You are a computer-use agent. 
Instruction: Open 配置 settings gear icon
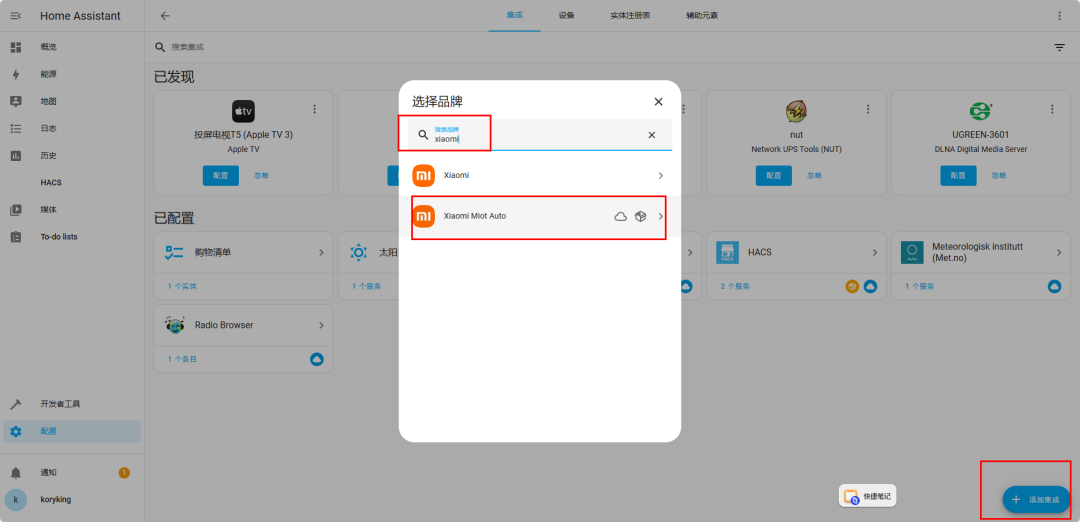click(16, 432)
